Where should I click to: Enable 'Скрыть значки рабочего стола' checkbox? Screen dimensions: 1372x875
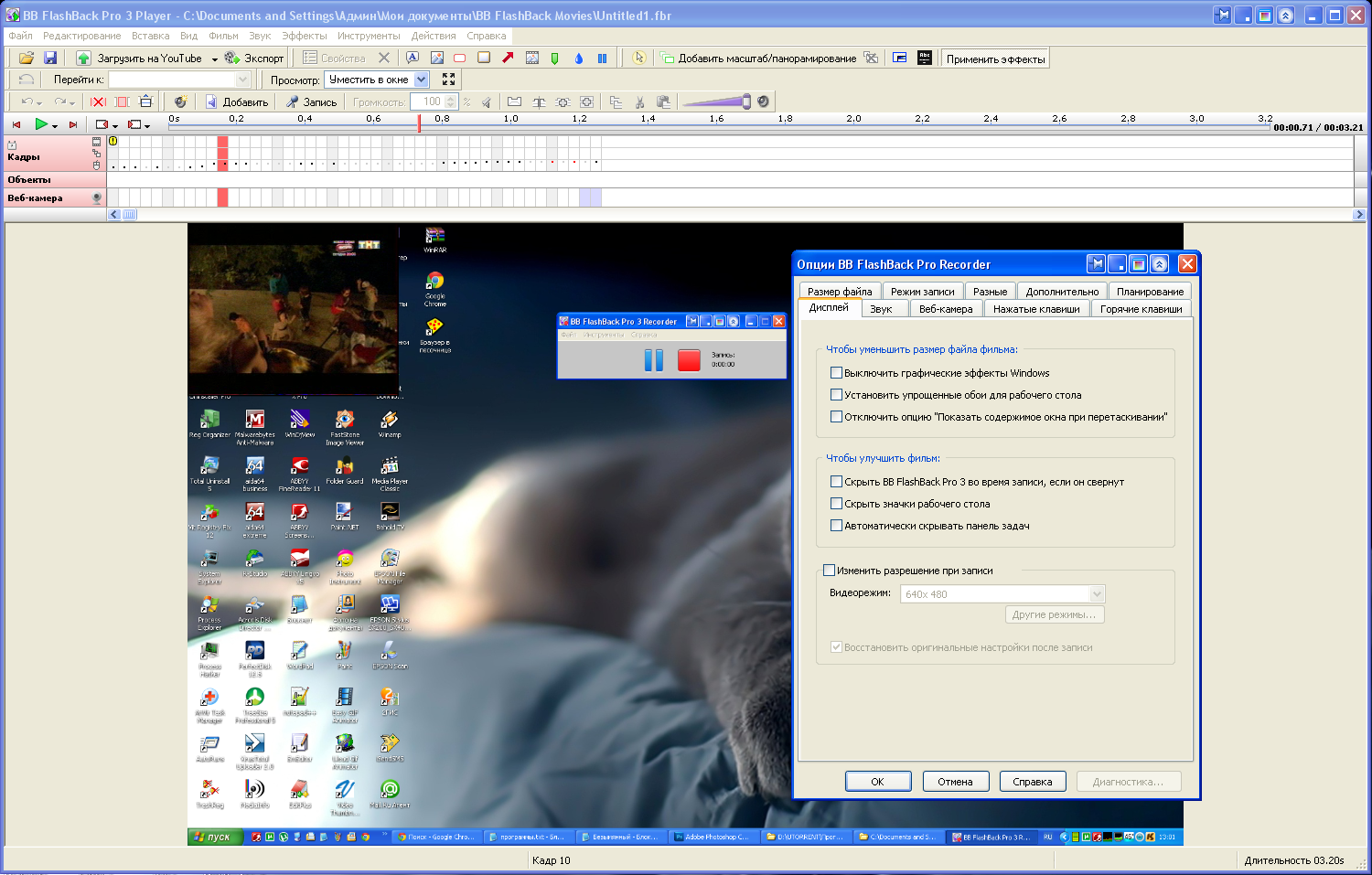[836, 504]
